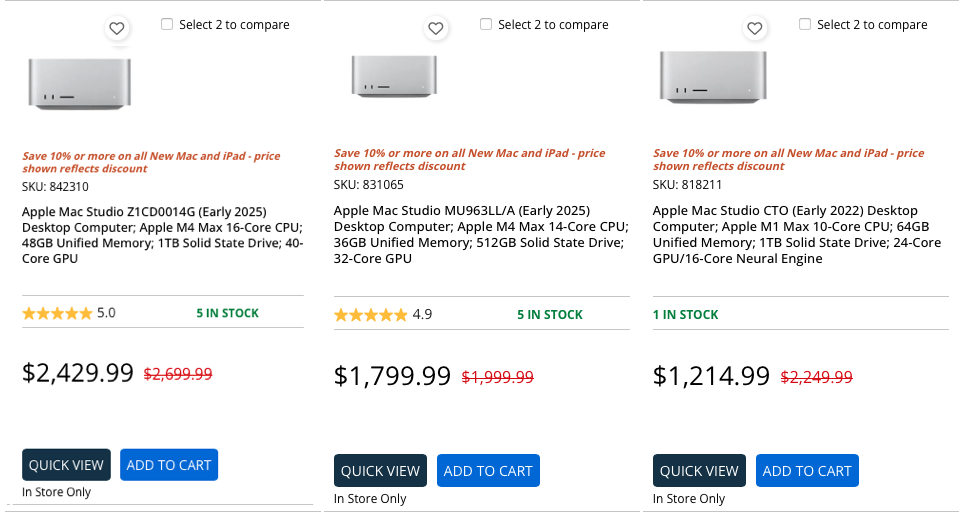The width and height of the screenshot is (970, 513).
Task: Open Apple Mac Studio CTO Early 2022 link
Action: pyautogui.click(x=797, y=235)
